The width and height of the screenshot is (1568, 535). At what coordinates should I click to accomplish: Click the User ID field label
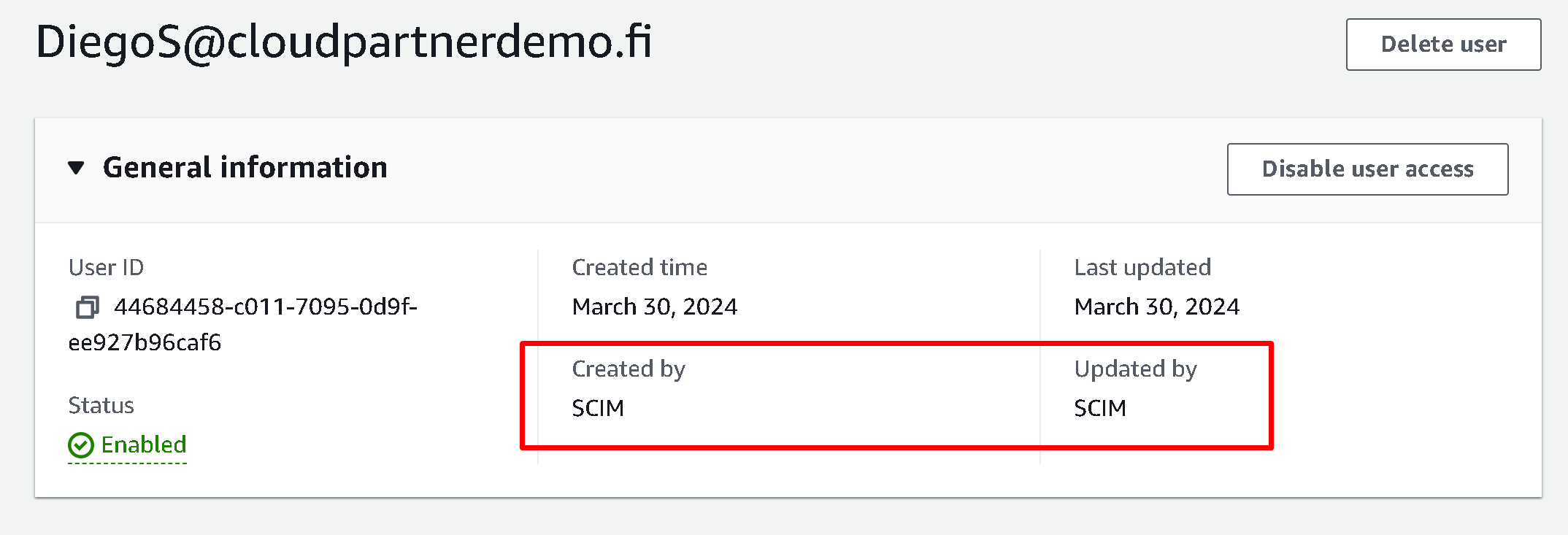click(106, 267)
